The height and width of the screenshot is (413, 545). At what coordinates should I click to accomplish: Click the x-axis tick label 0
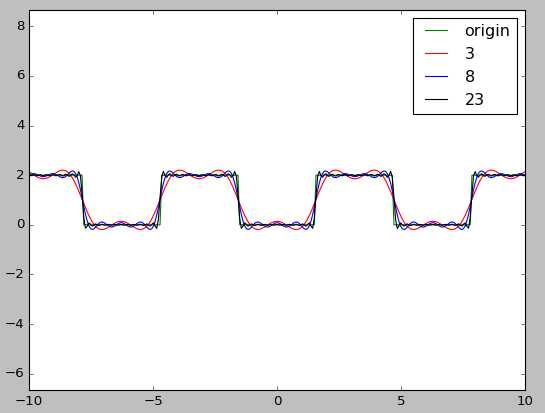277,401
